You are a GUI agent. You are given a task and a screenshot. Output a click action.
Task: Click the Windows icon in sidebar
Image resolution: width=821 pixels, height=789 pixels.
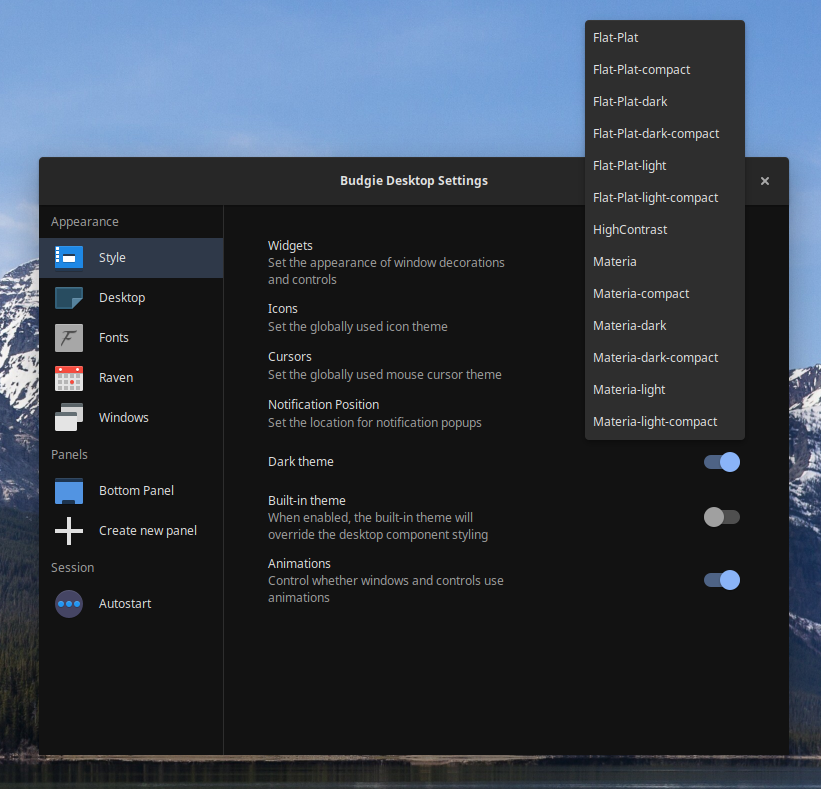point(69,417)
